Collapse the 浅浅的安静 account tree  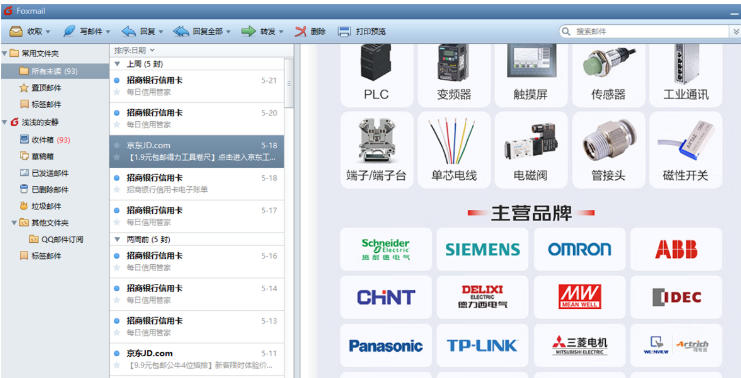click(x=4, y=122)
